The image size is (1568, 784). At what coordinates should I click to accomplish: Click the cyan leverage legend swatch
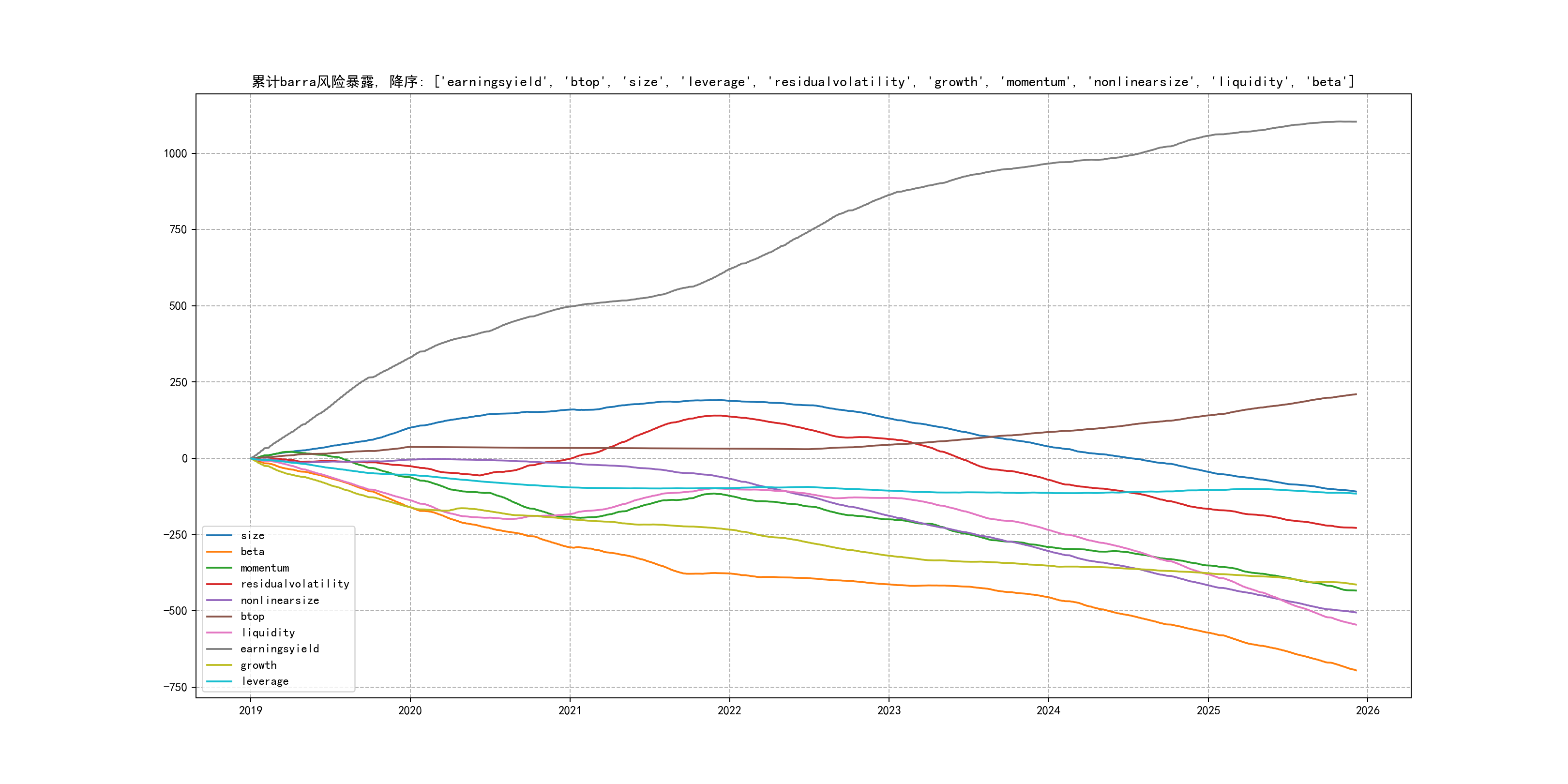(x=219, y=682)
